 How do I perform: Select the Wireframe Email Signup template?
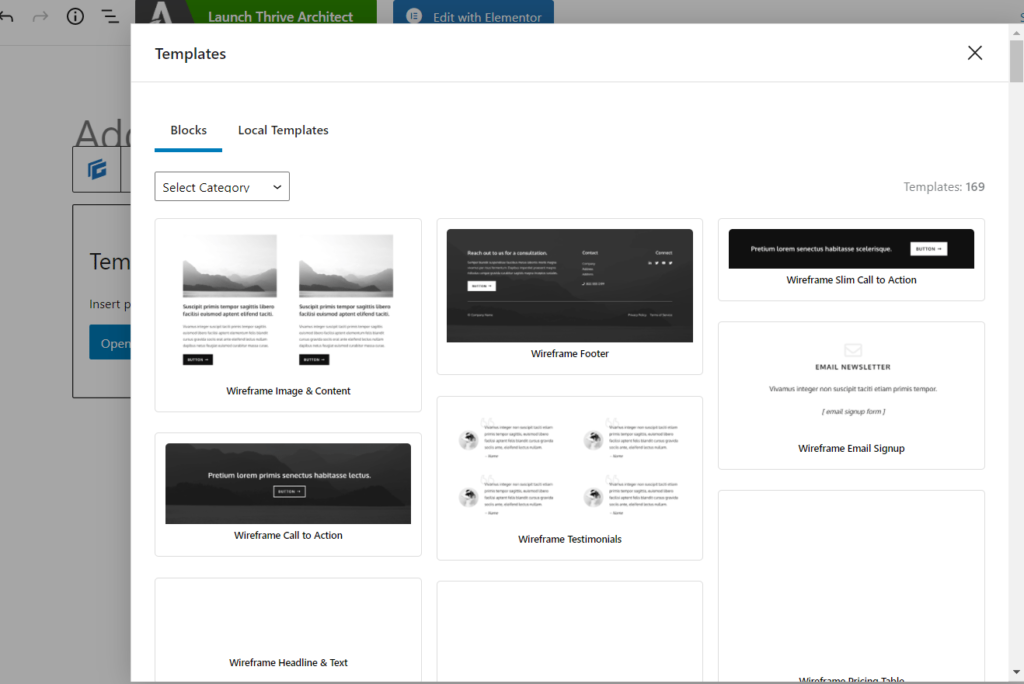(x=851, y=394)
